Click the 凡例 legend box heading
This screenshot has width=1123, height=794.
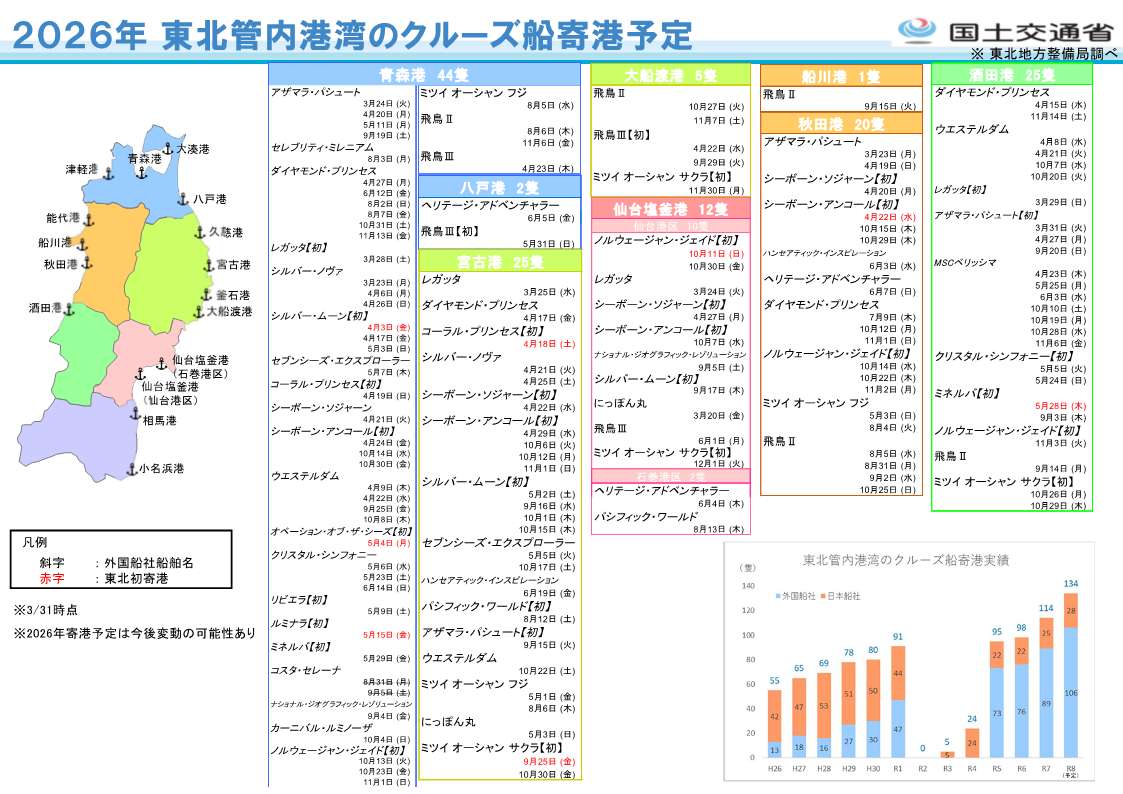pyautogui.click(x=35, y=543)
